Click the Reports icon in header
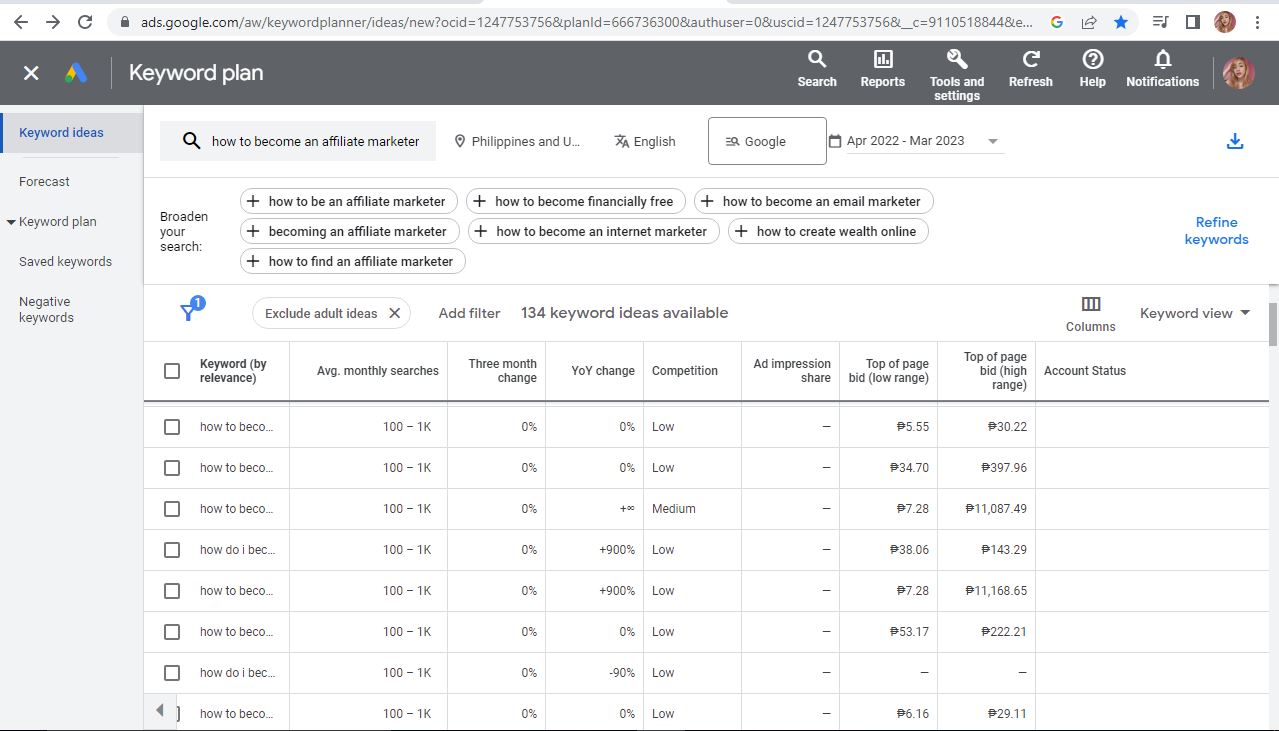 tap(882, 61)
